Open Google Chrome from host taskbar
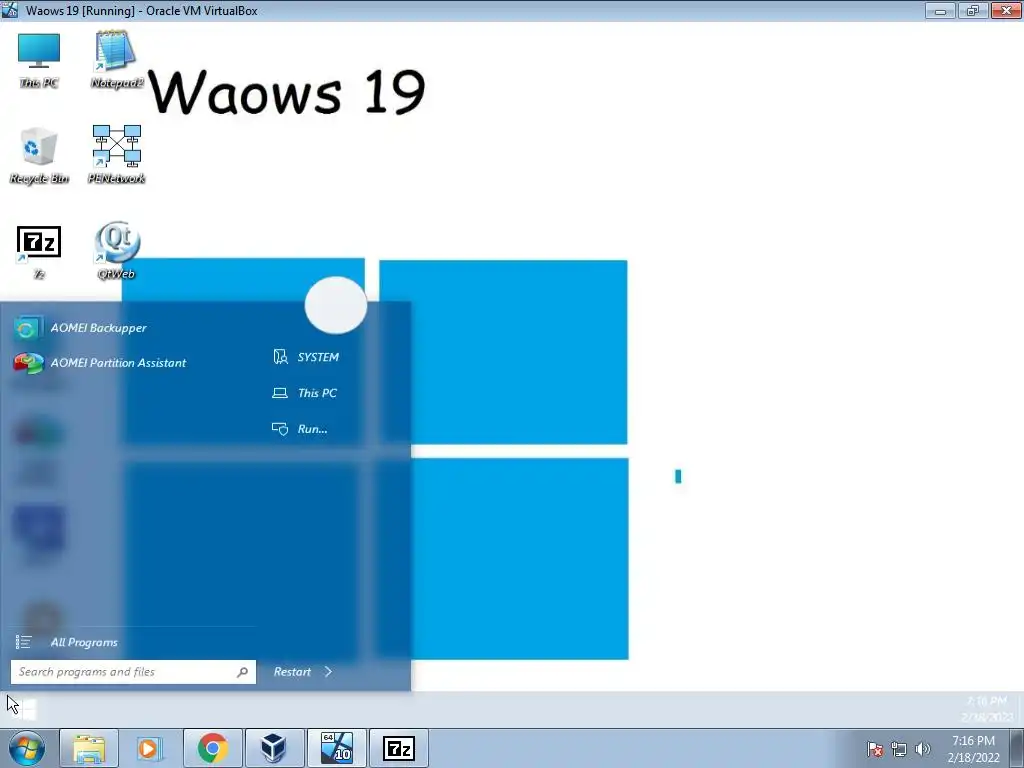 point(212,748)
